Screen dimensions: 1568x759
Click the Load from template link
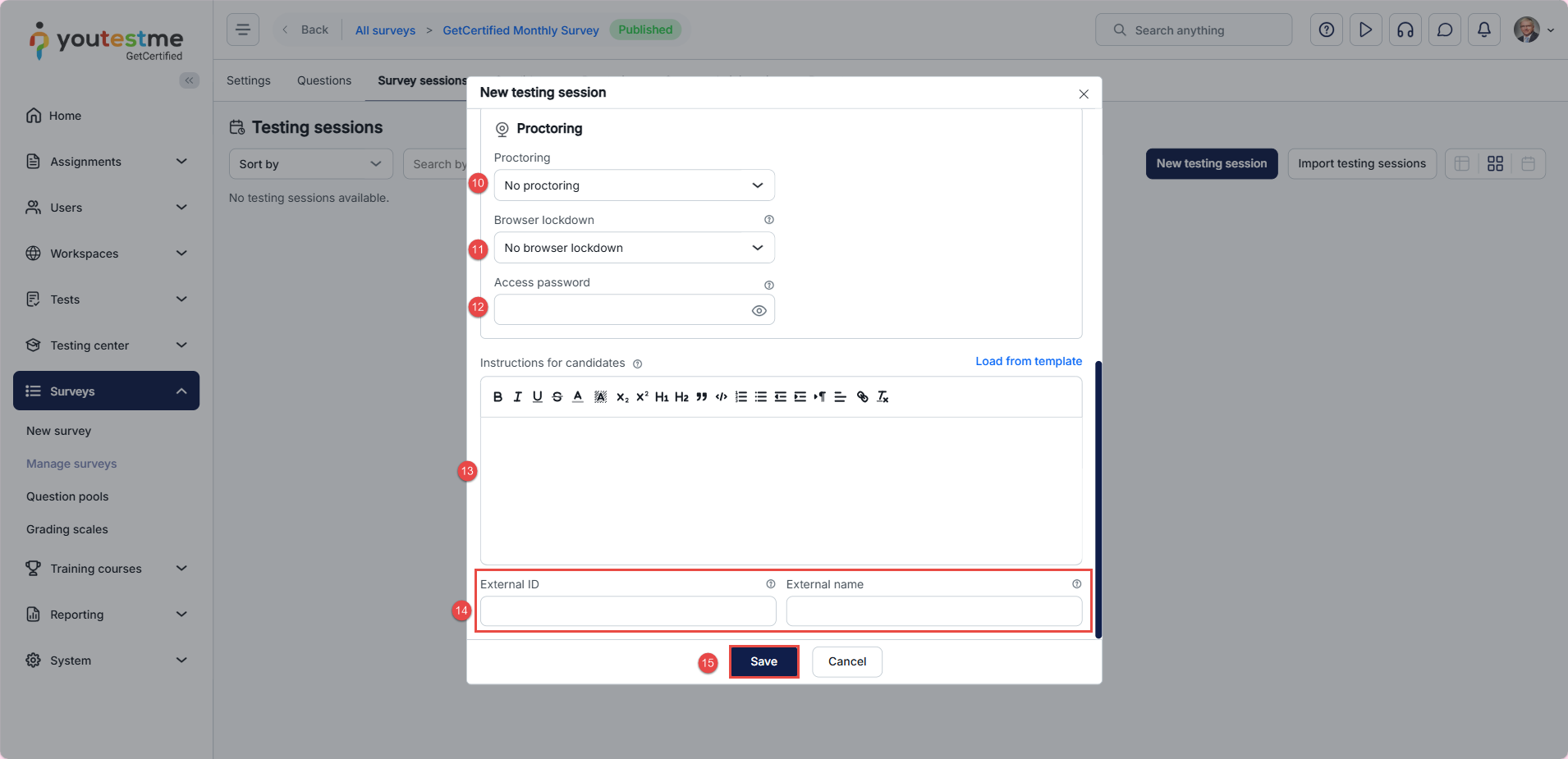[x=1029, y=361]
